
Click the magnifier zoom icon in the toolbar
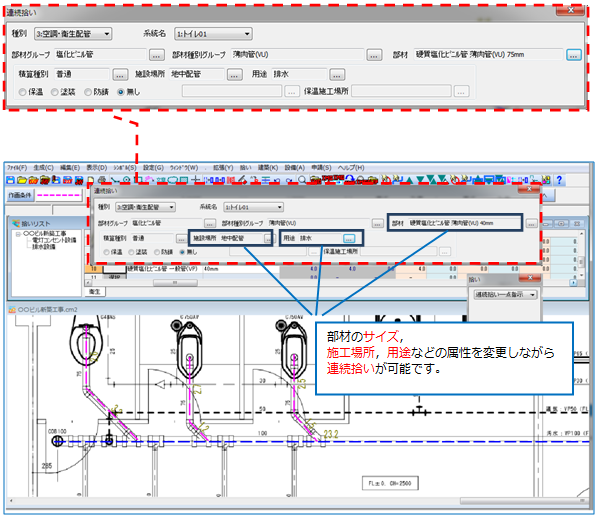[302, 180]
